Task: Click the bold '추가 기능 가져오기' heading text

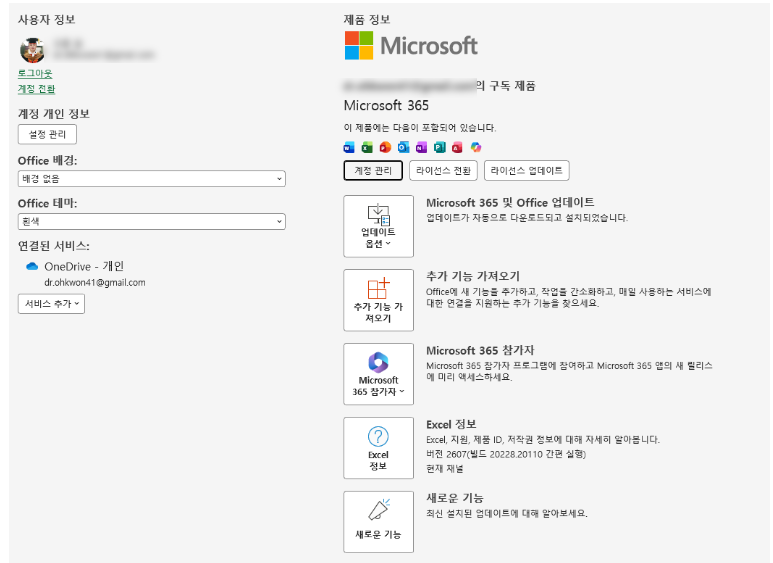Action: (473, 276)
